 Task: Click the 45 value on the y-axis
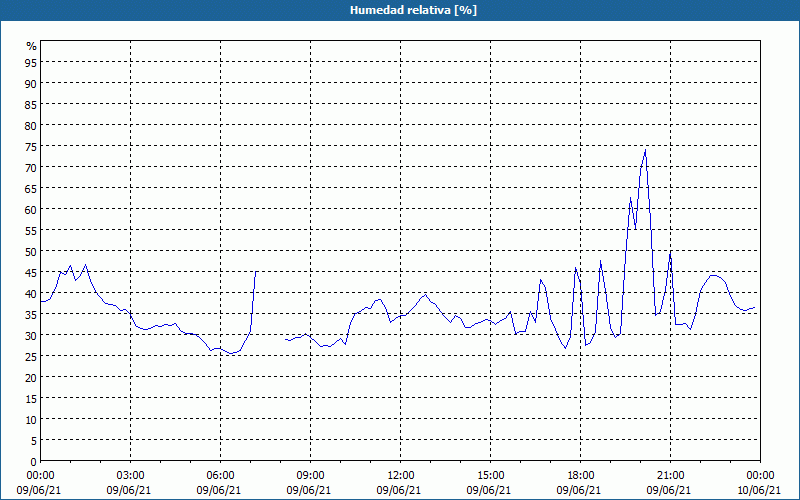pos(31,272)
